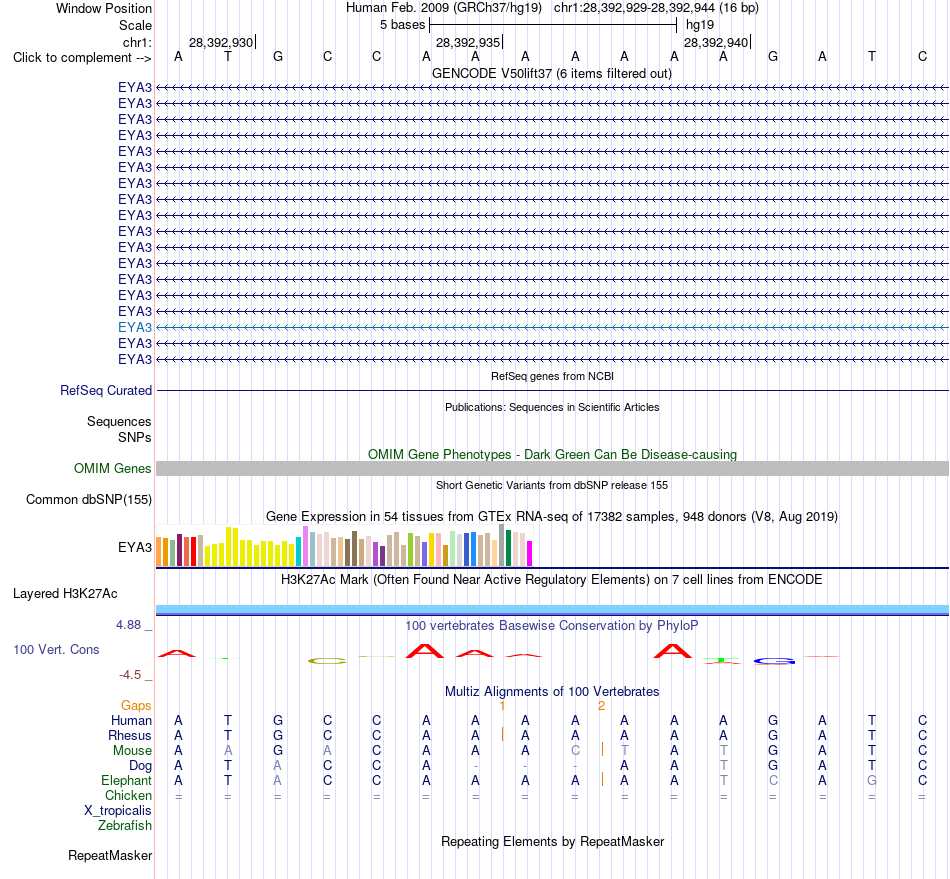Click the EYA3 label beside GTEx bar chart
Viewport: 950px width, 879px height.
pyautogui.click(x=135, y=548)
